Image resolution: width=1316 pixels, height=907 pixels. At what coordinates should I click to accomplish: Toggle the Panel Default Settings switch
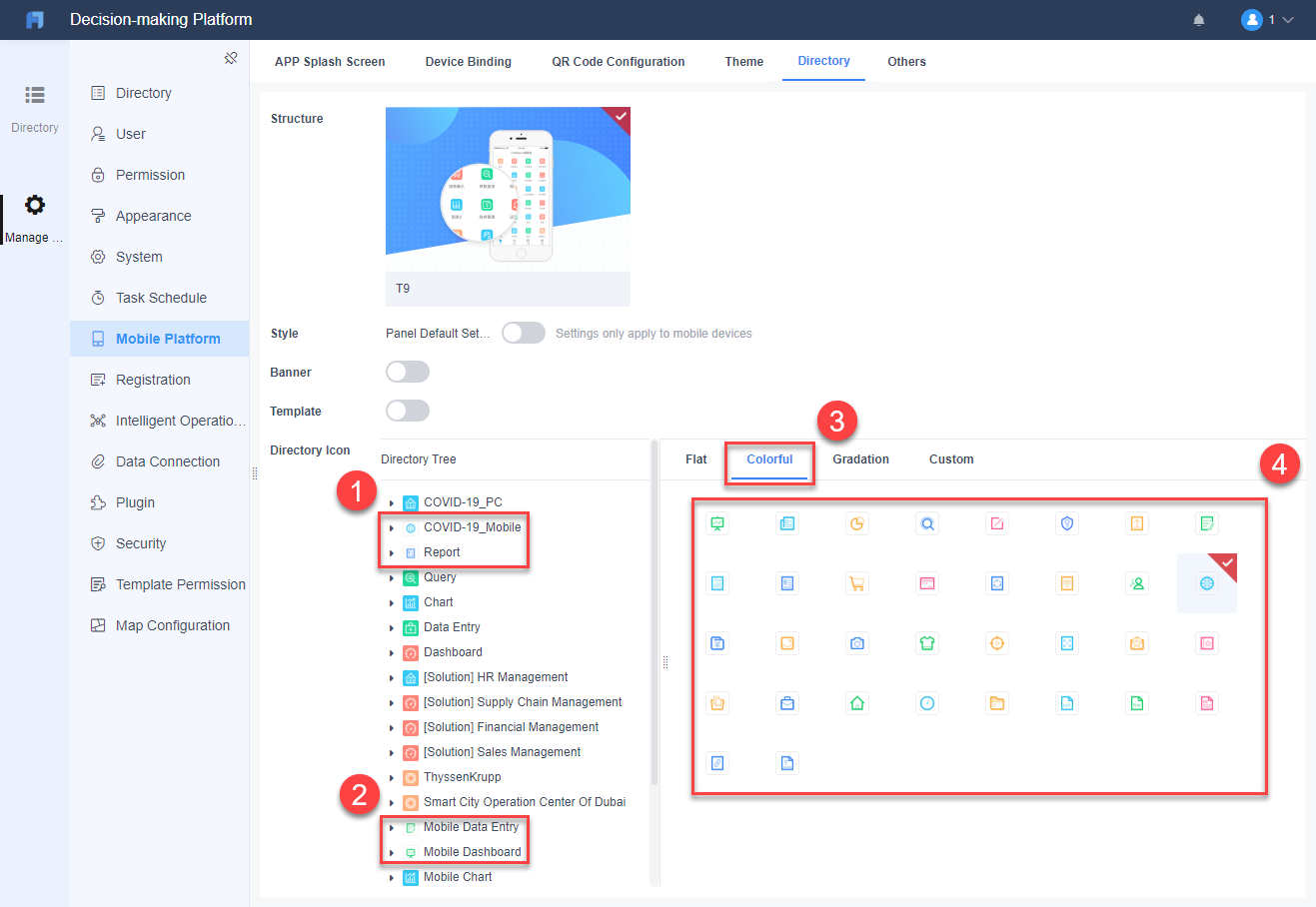pyautogui.click(x=524, y=333)
